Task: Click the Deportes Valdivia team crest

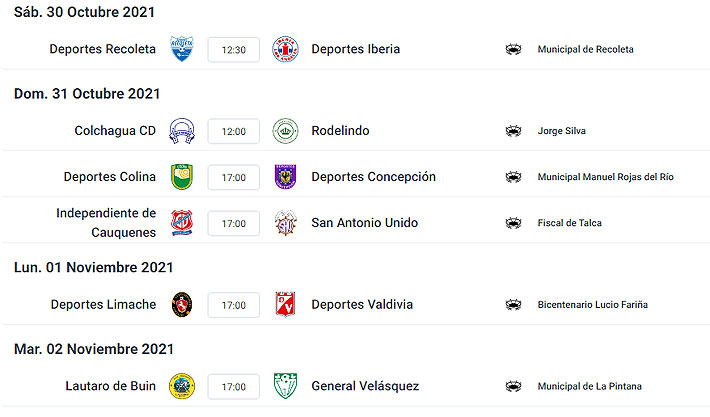Action: 286,304
